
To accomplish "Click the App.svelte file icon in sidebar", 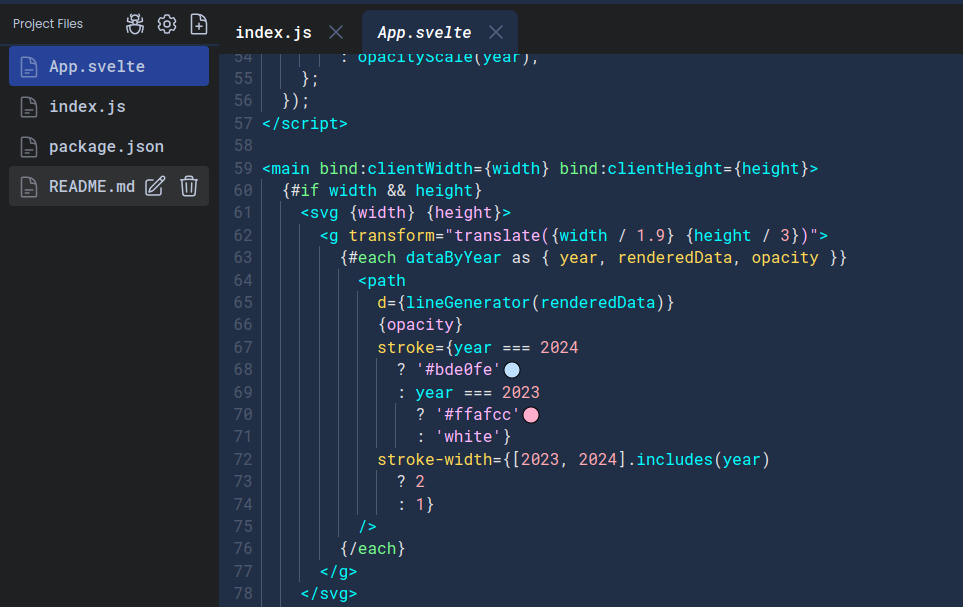I will [30, 67].
